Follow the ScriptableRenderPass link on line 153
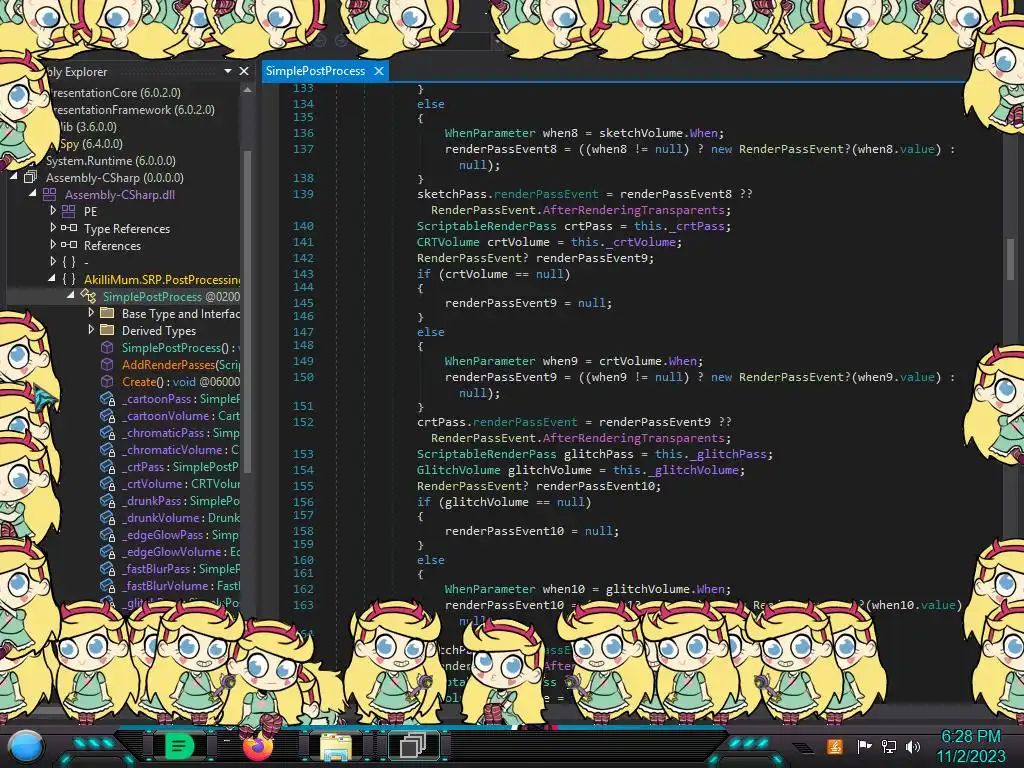 click(487, 454)
